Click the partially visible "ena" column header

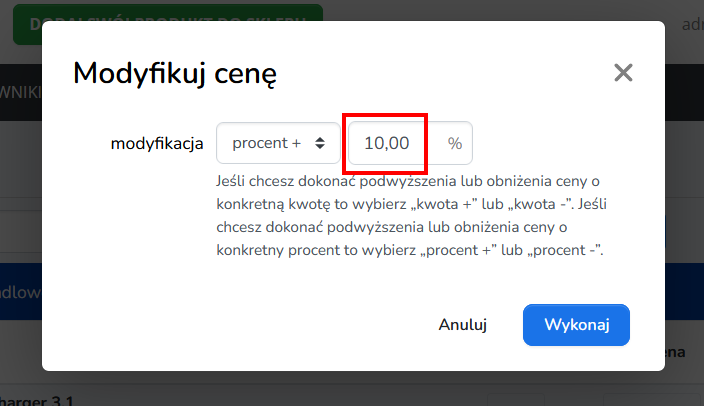tap(675, 352)
